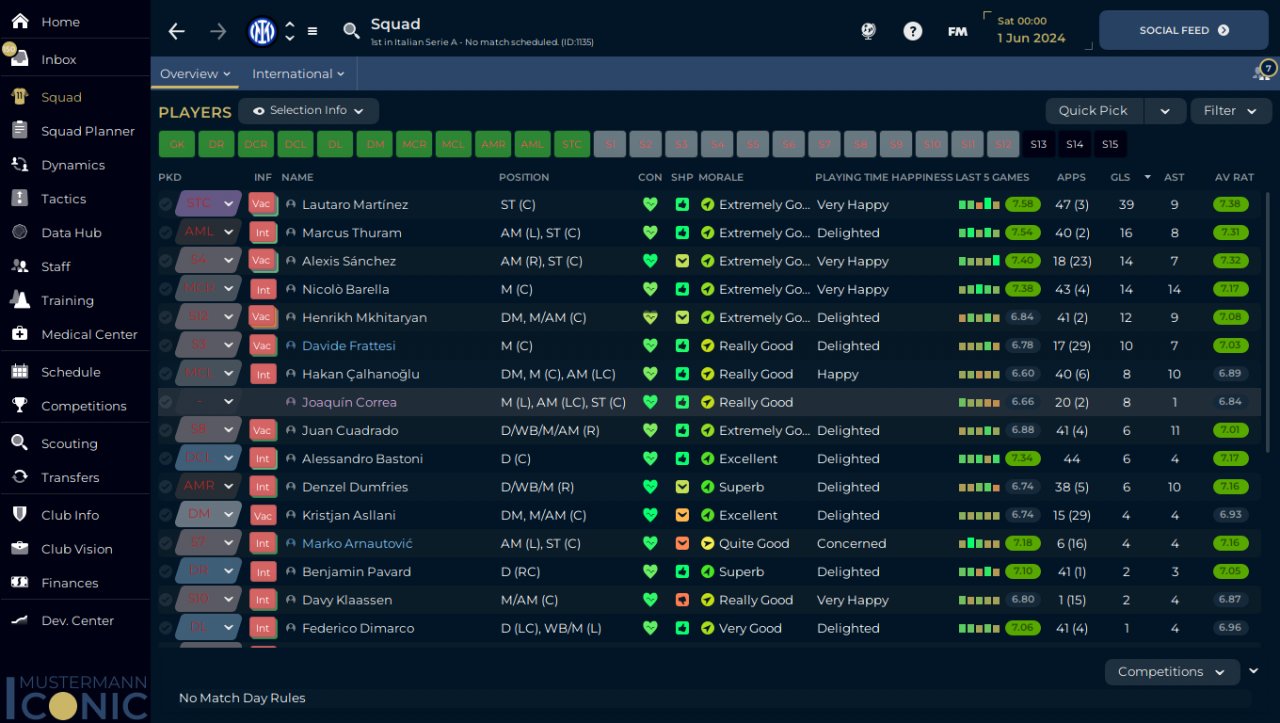Screen dimensions: 1280x723
Task: Open the FM menu icon
Action: (957, 31)
